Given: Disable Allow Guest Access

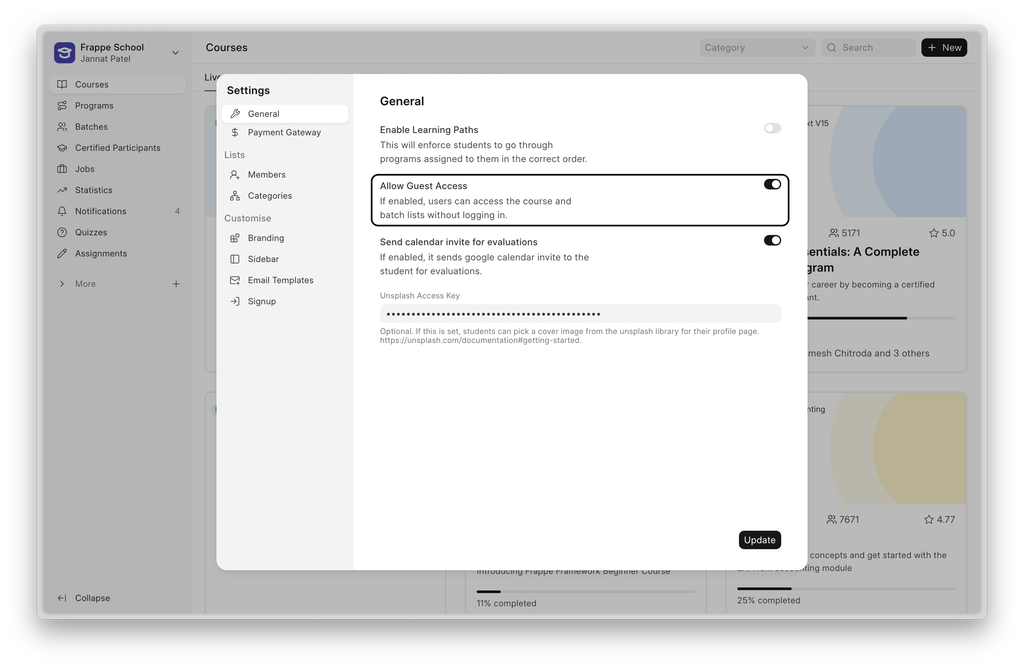Looking at the screenshot, I should pyautogui.click(x=771, y=184).
